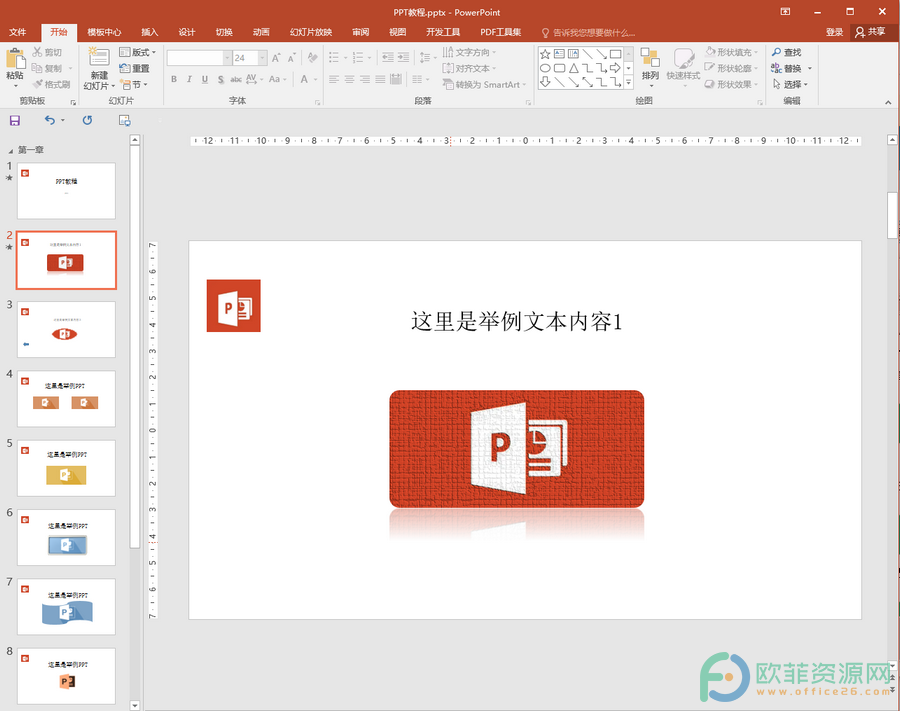Click the Find (查找) magnifier button
The width and height of the screenshot is (900, 711).
coord(786,52)
